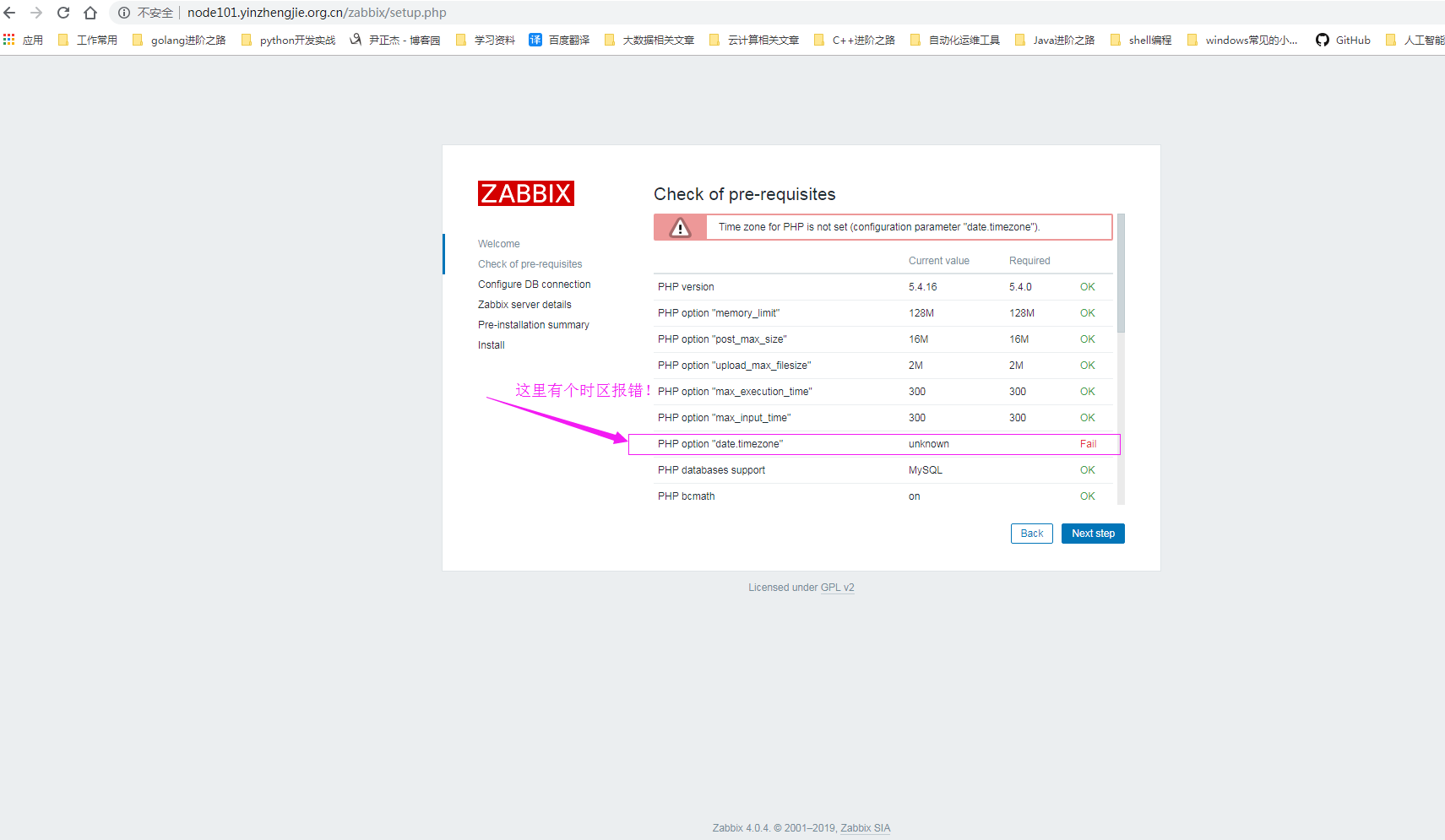
Task: Open the Java进阶之路 bookmark folder
Action: pos(1055,40)
